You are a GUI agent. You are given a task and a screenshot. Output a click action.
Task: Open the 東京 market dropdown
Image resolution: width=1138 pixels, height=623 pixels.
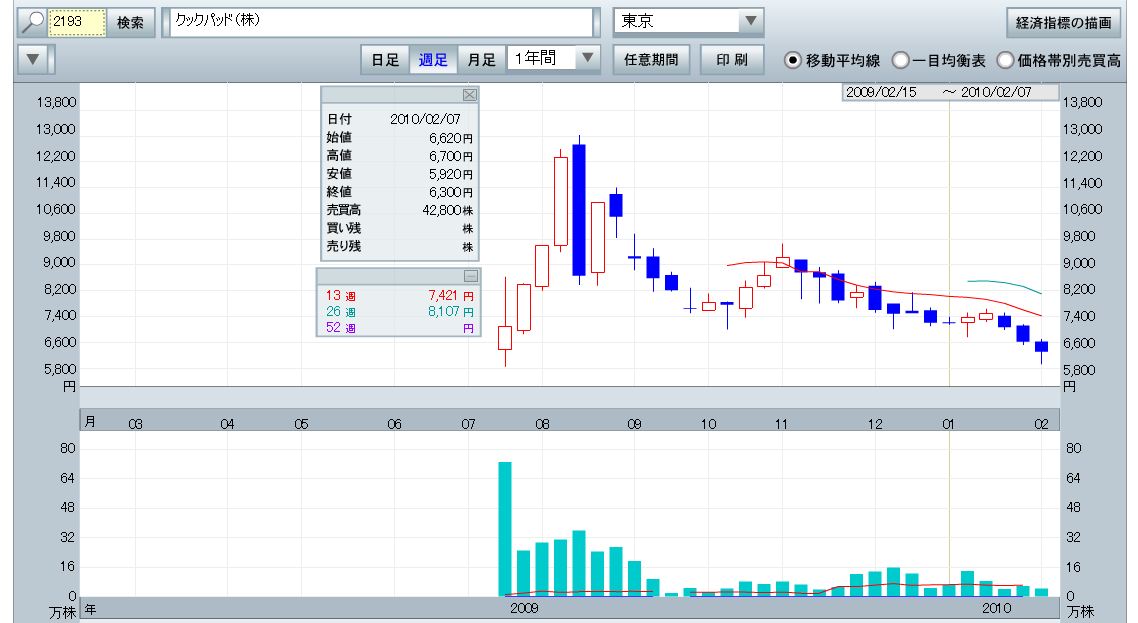pos(750,22)
